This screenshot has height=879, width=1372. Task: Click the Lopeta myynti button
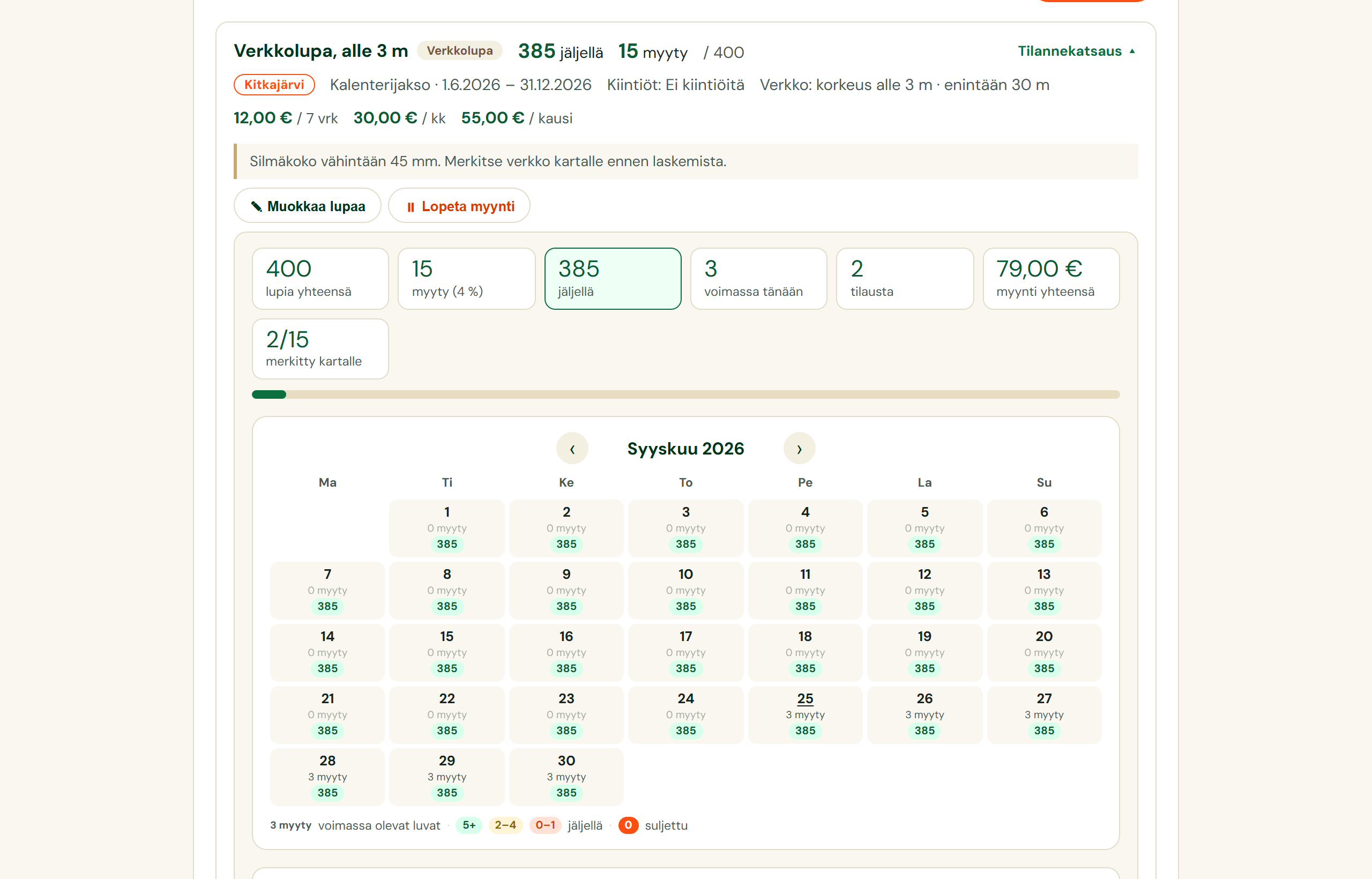[x=459, y=206]
